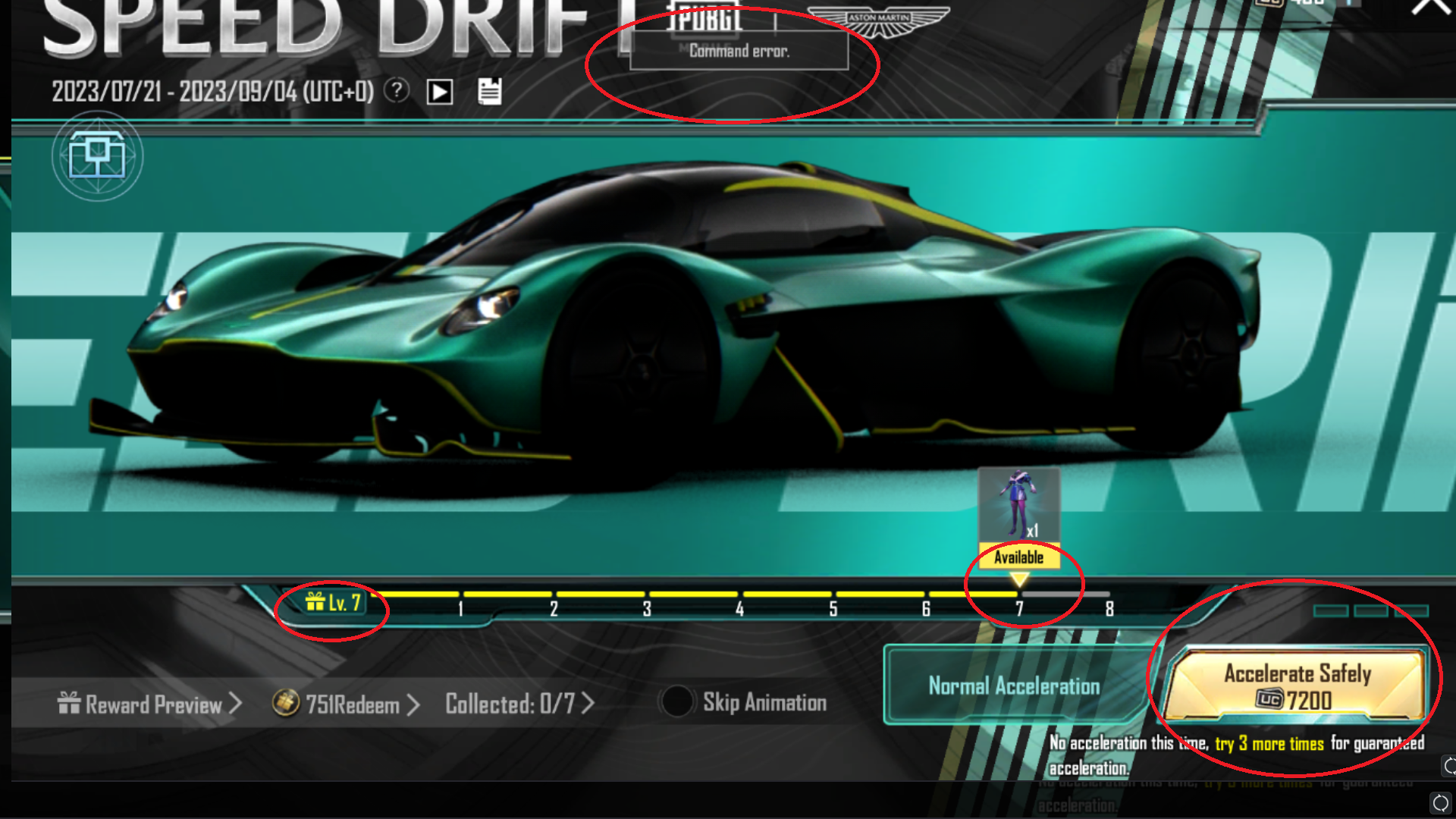Select the outfit reward thumbnail at level 7
The height and width of the screenshot is (819, 1456).
point(1018,504)
